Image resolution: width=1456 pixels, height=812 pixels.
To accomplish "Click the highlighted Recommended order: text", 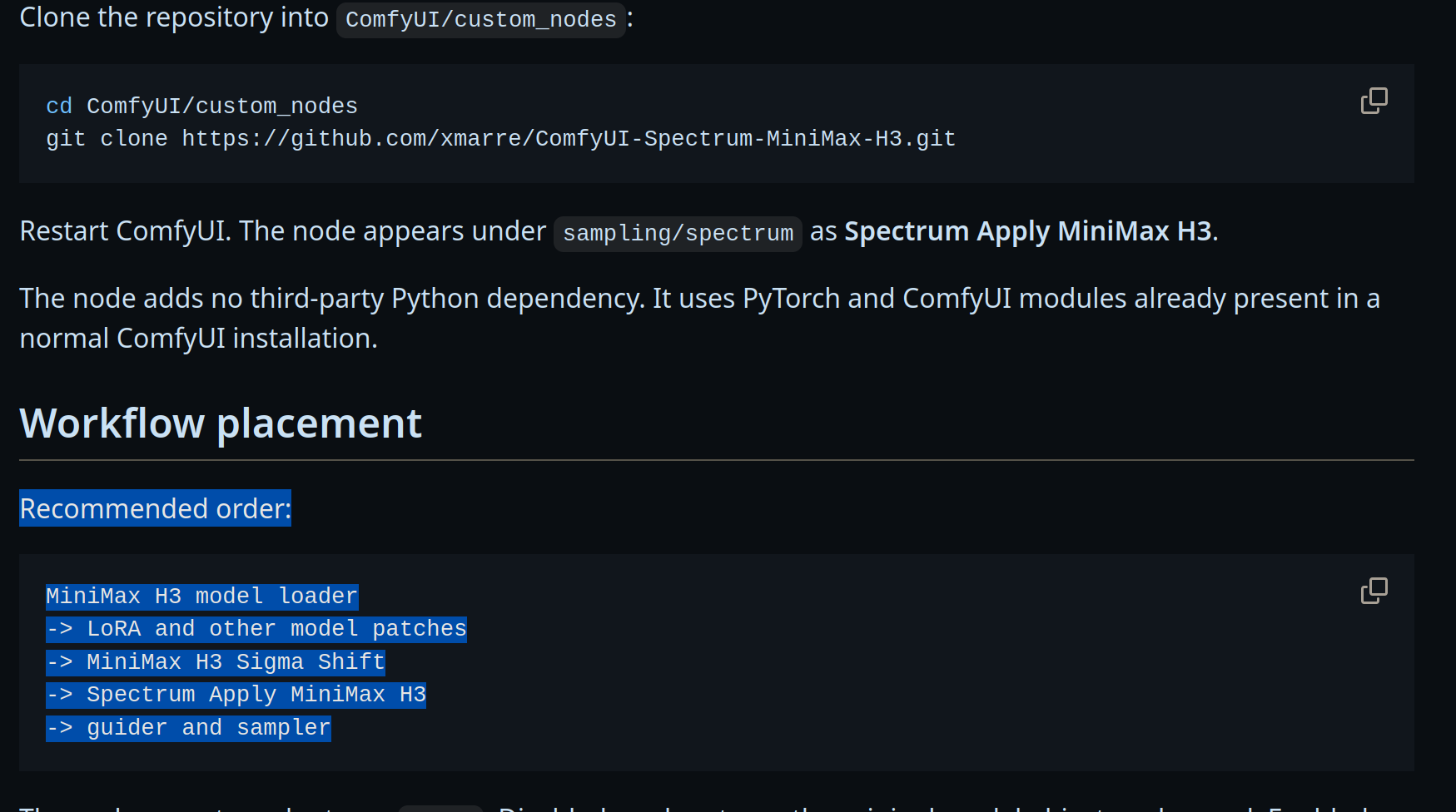I will click(x=156, y=508).
